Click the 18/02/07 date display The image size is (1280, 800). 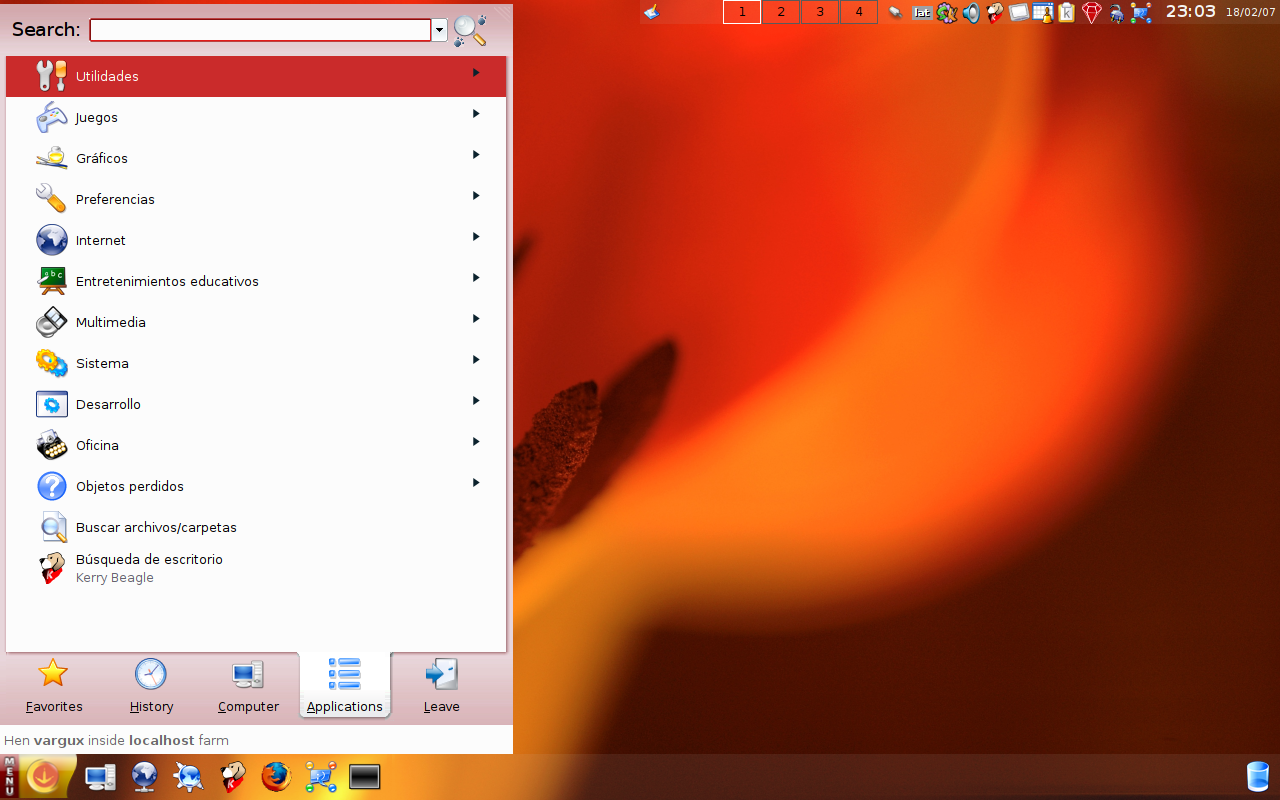point(1251,13)
